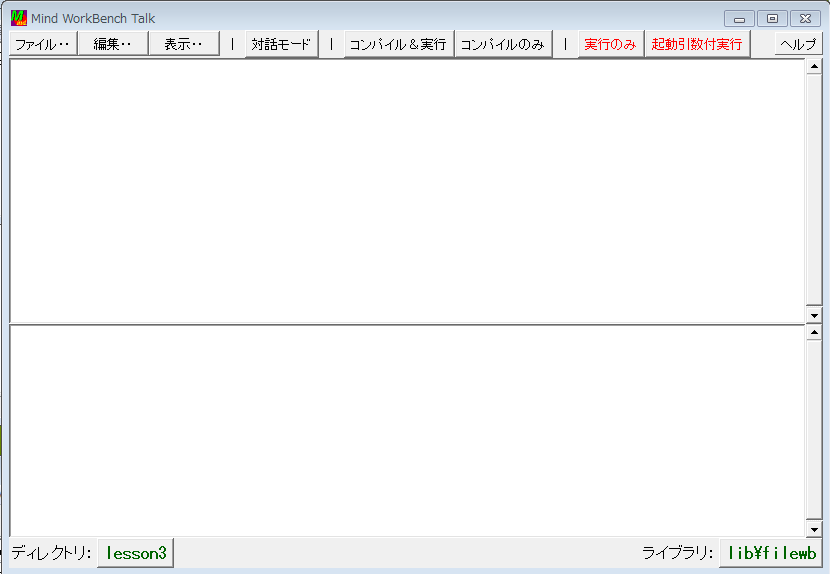Click the Mind WorkBench app icon
830x574 pixels.
point(19,17)
